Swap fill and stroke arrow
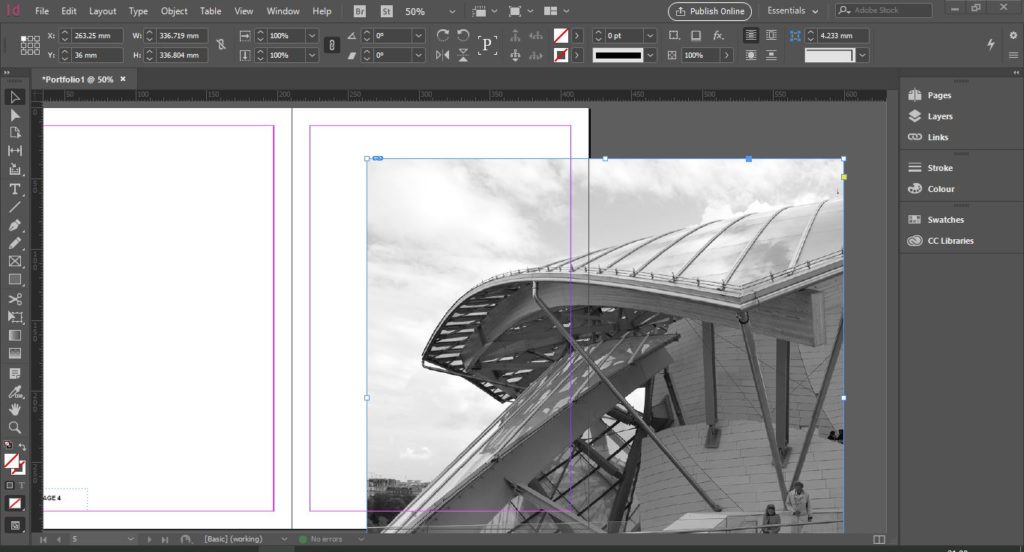1024x552 pixels. click(22, 446)
